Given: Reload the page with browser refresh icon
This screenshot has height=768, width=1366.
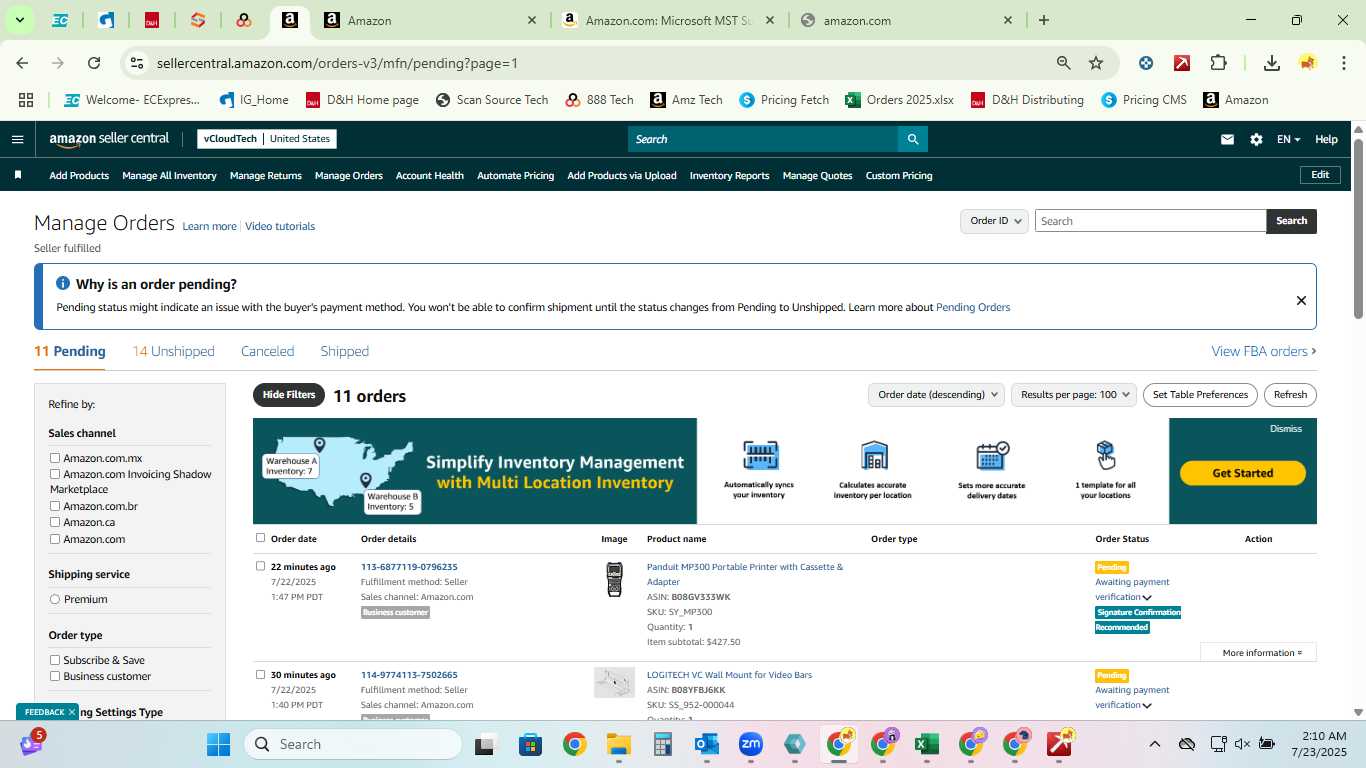Looking at the screenshot, I should 94,63.
